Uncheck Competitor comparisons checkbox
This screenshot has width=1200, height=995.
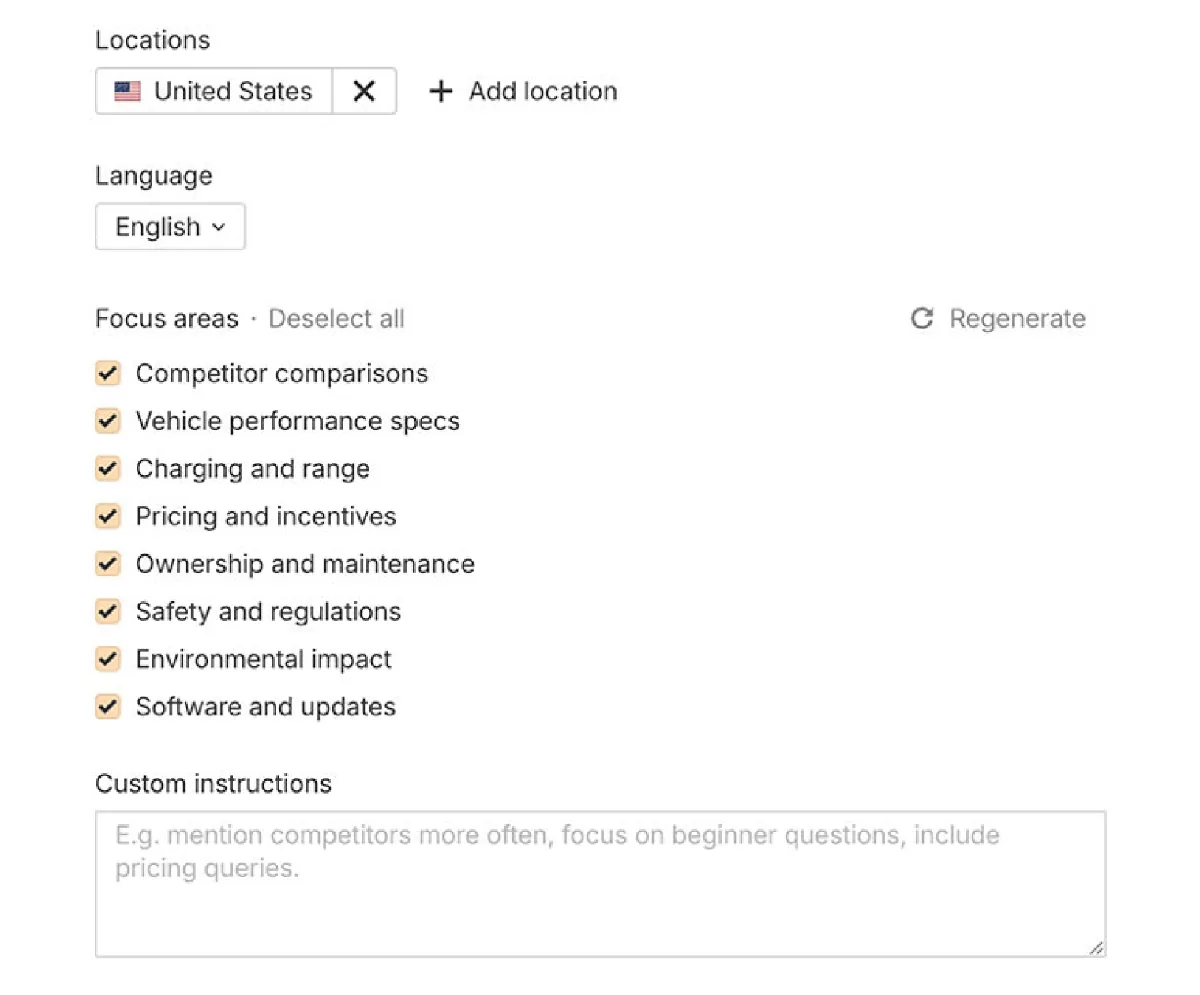point(107,374)
